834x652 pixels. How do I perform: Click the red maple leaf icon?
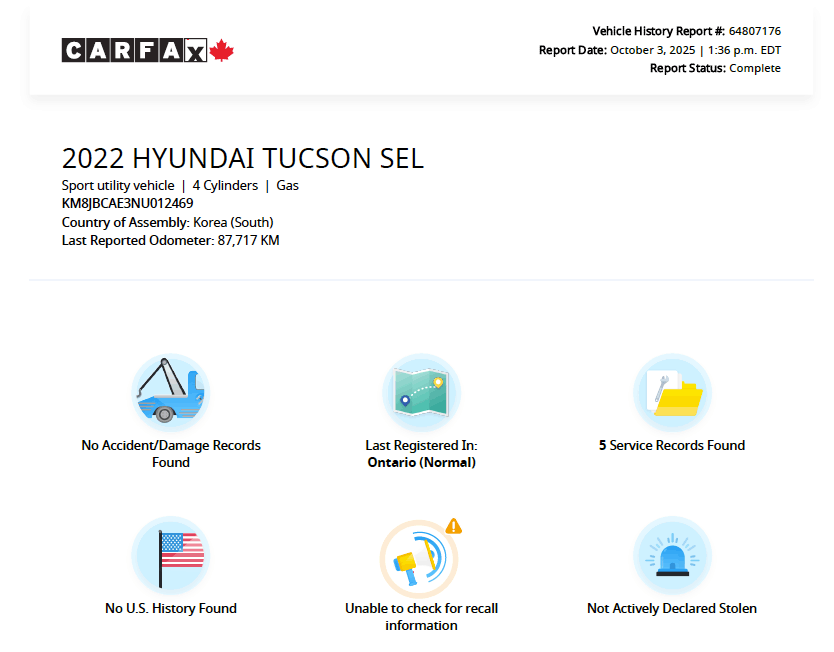click(x=222, y=50)
